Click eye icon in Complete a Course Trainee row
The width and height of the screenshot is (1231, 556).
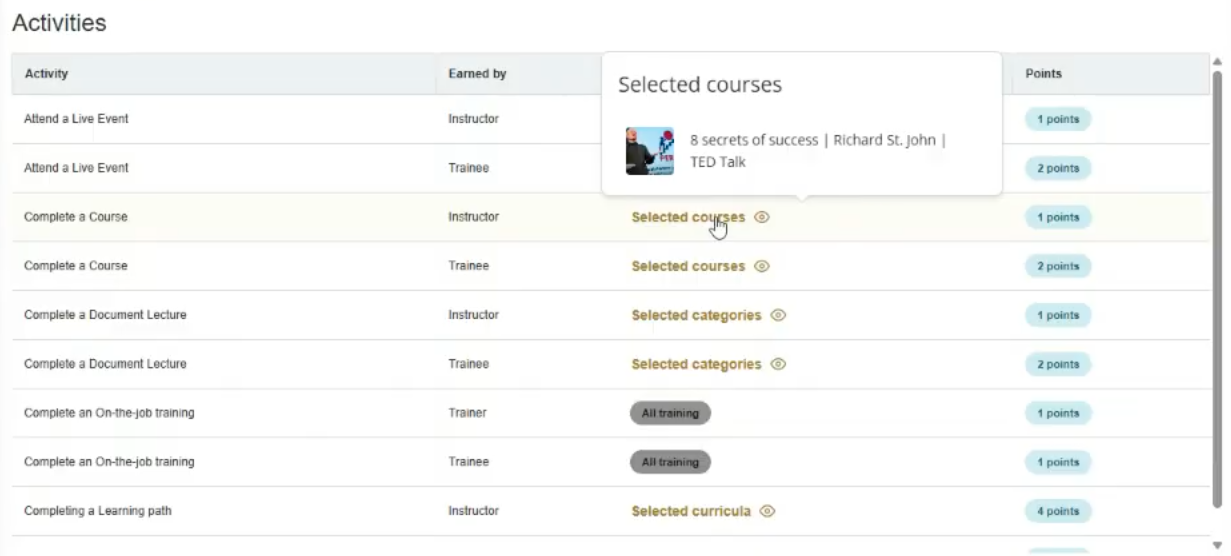(762, 266)
